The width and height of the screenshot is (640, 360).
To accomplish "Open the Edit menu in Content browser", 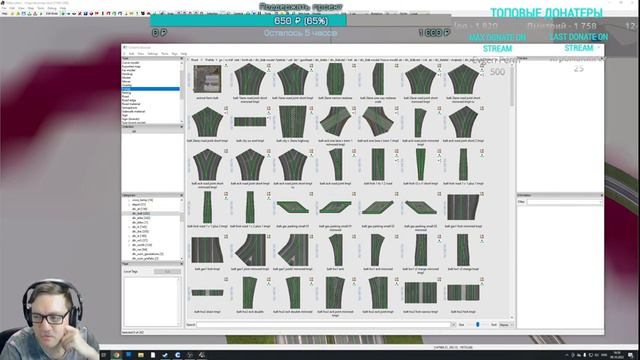I will pyautogui.click(x=131, y=53).
